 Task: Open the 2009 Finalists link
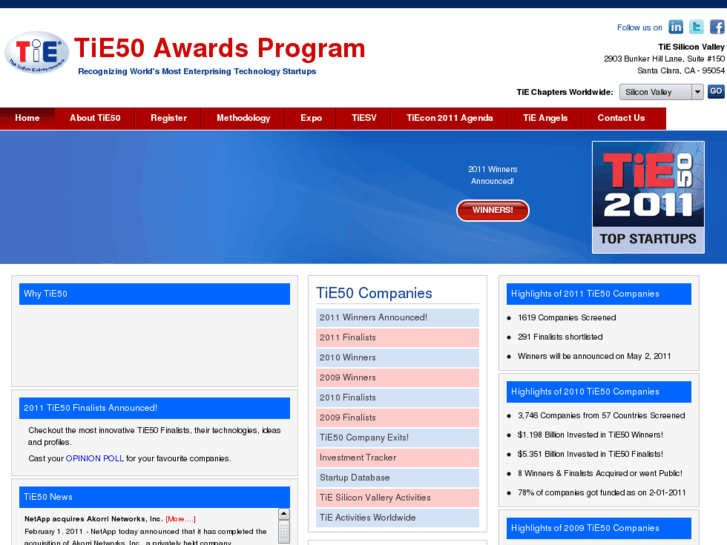click(x=397, y=417)
